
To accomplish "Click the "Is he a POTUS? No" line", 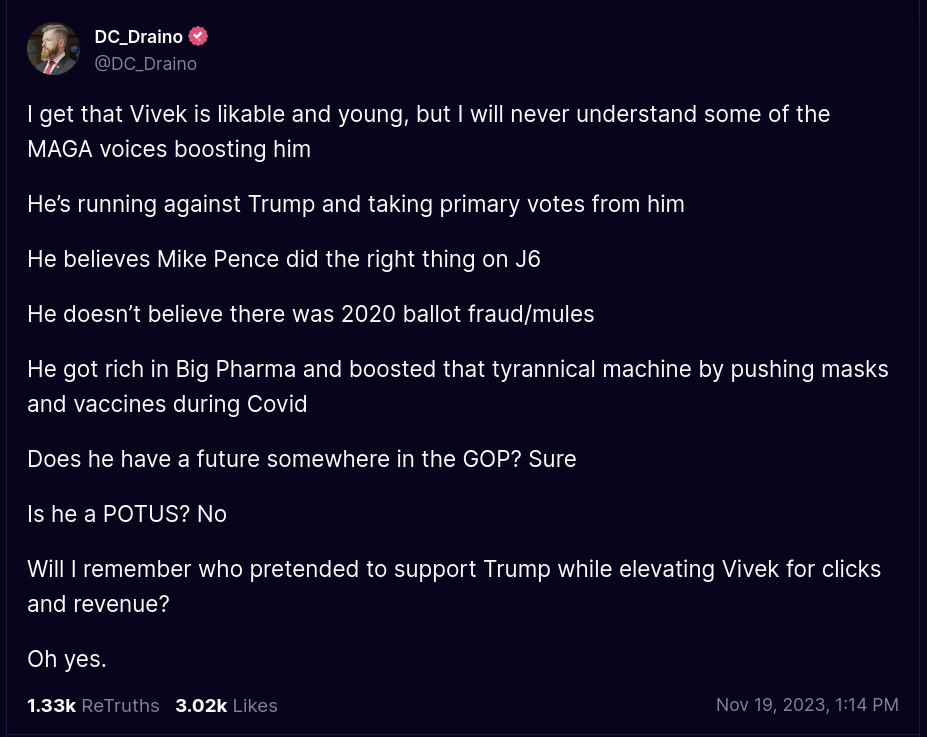I will point(127,514).
